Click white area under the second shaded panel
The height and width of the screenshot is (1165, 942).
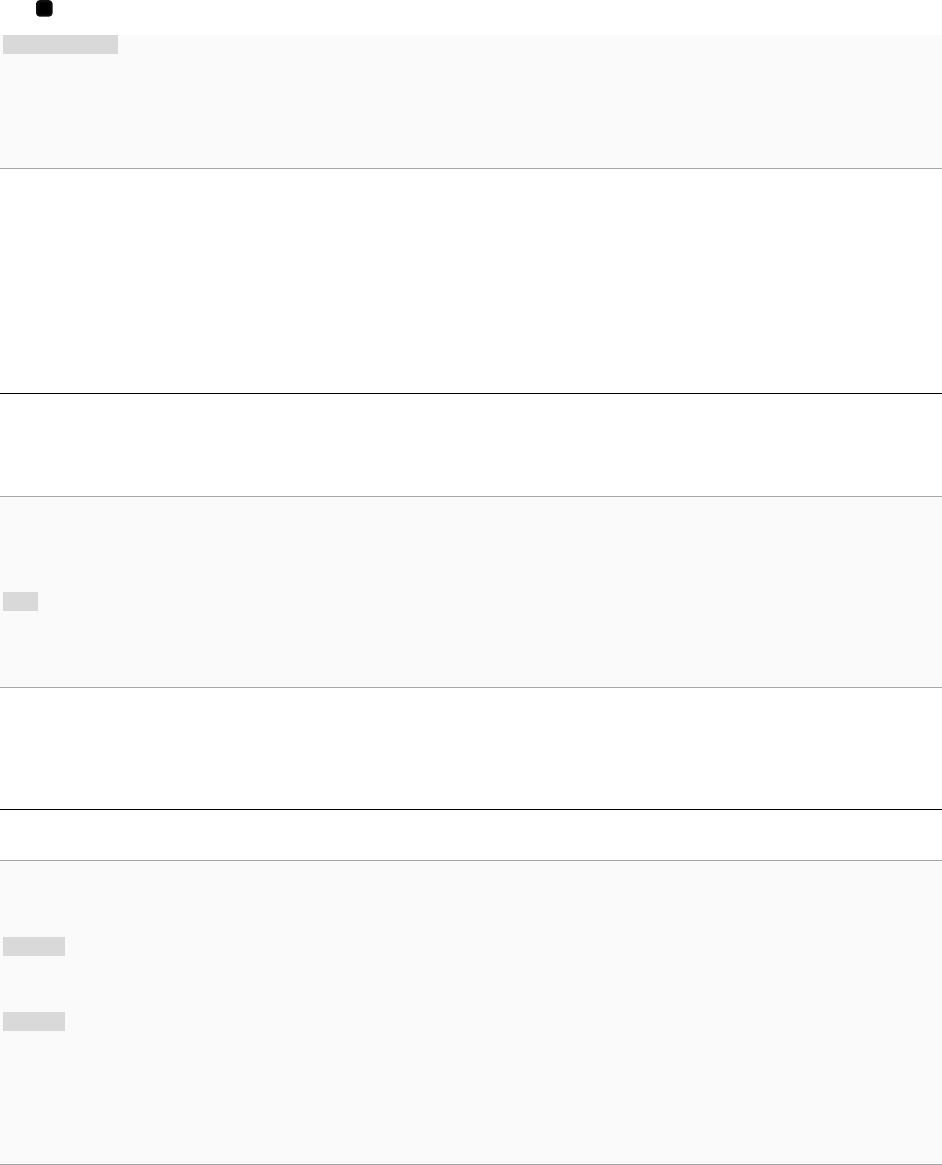471,748
